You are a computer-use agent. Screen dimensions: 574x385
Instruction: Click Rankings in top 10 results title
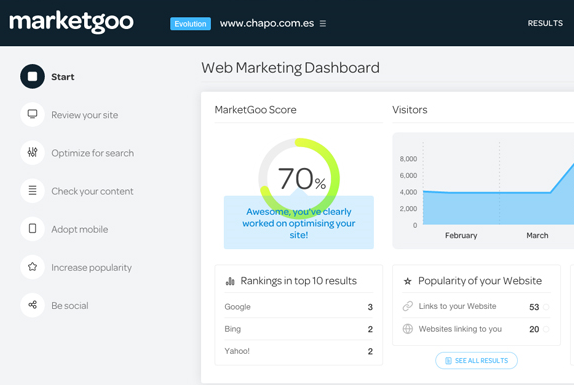pyautogui.click(x=298, y=281)
